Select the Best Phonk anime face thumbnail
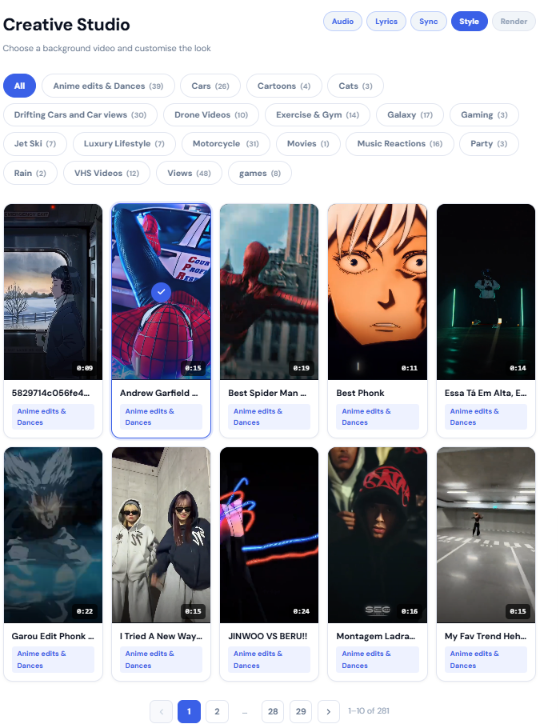Image resolution: width=558 pixels, height=728 pixels. click(x=377, y=292)
